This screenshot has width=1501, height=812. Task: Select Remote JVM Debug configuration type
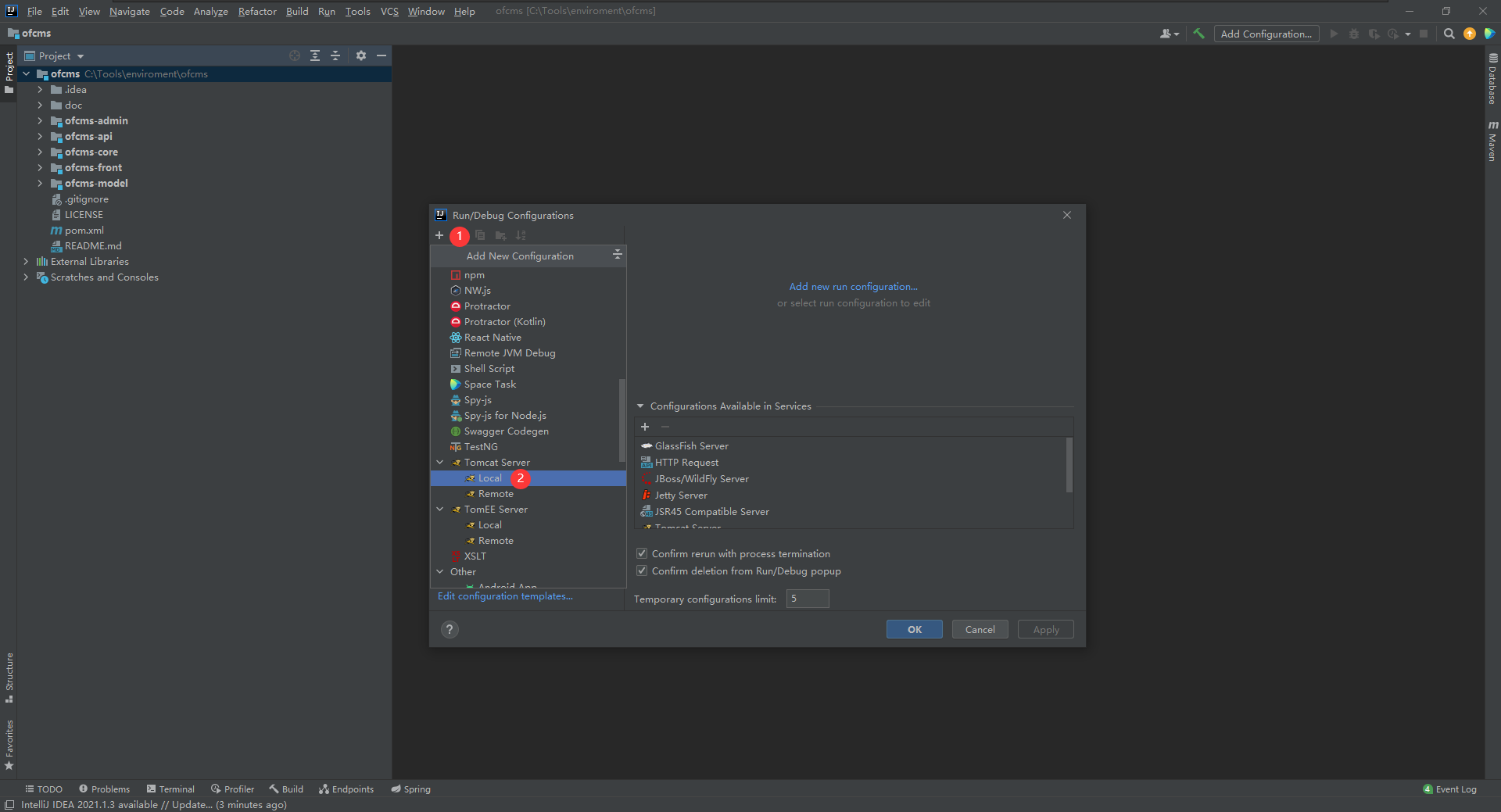528,352
